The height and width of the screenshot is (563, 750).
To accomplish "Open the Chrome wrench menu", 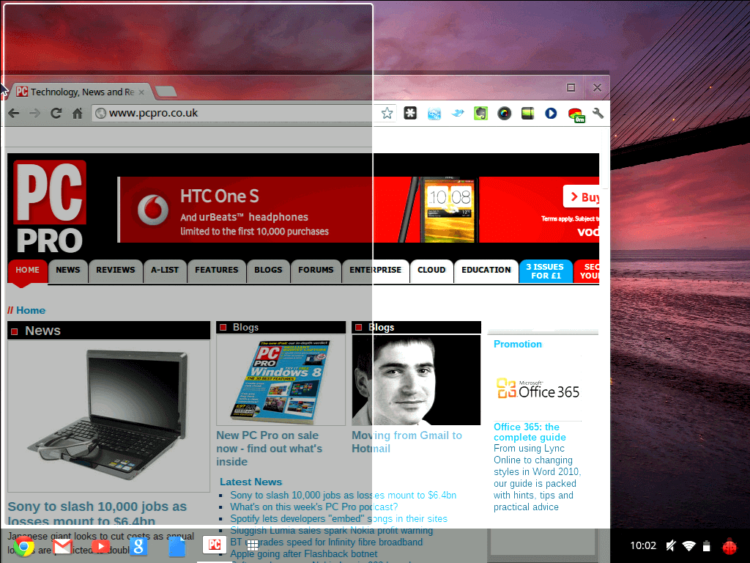I will coord(598,113).
